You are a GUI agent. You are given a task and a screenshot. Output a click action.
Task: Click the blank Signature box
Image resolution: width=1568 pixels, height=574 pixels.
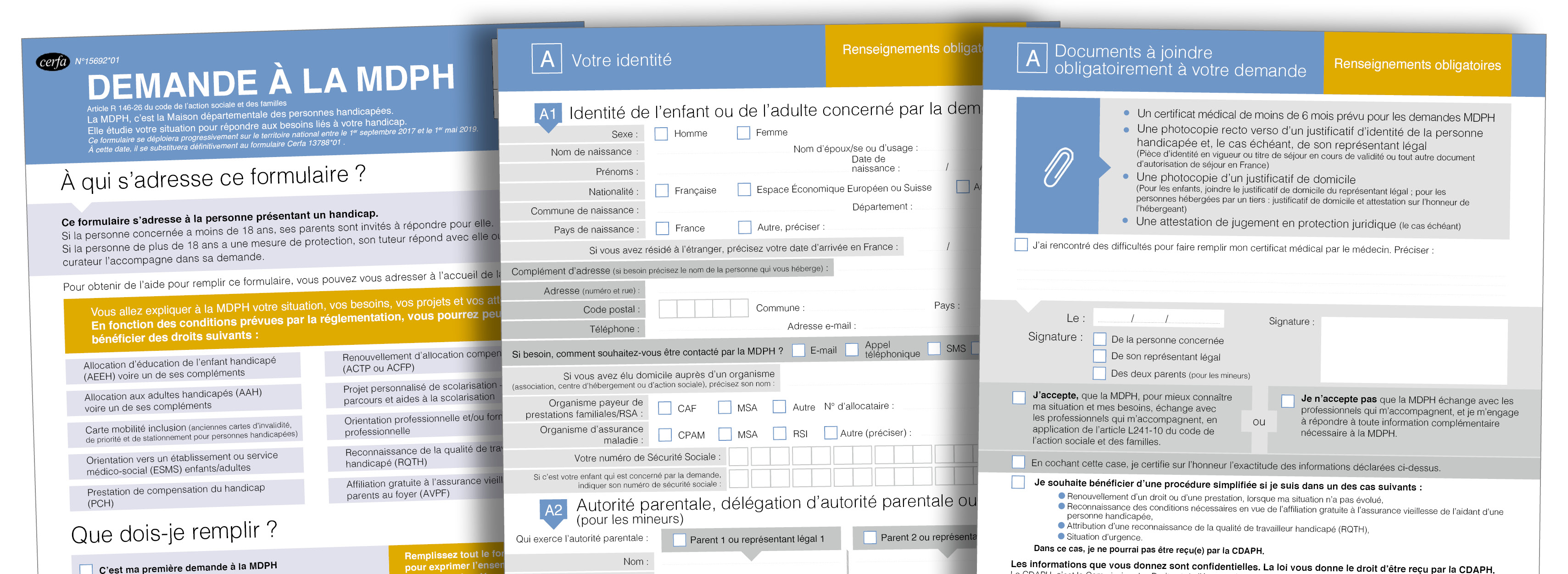[1413, 350]
